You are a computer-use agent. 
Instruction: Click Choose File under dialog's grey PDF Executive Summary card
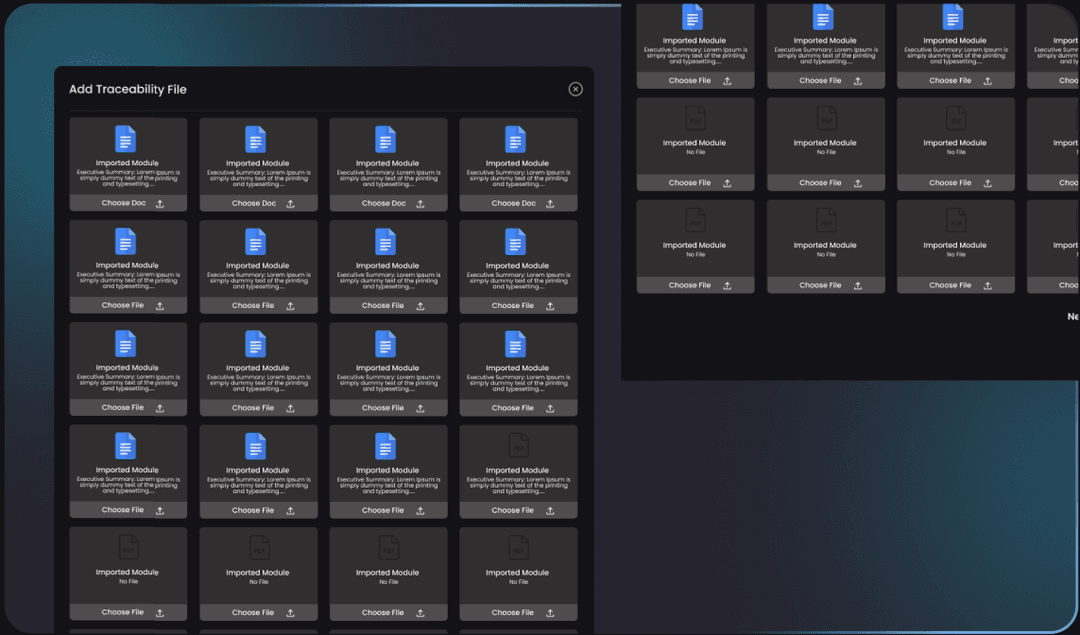(512, 510)
